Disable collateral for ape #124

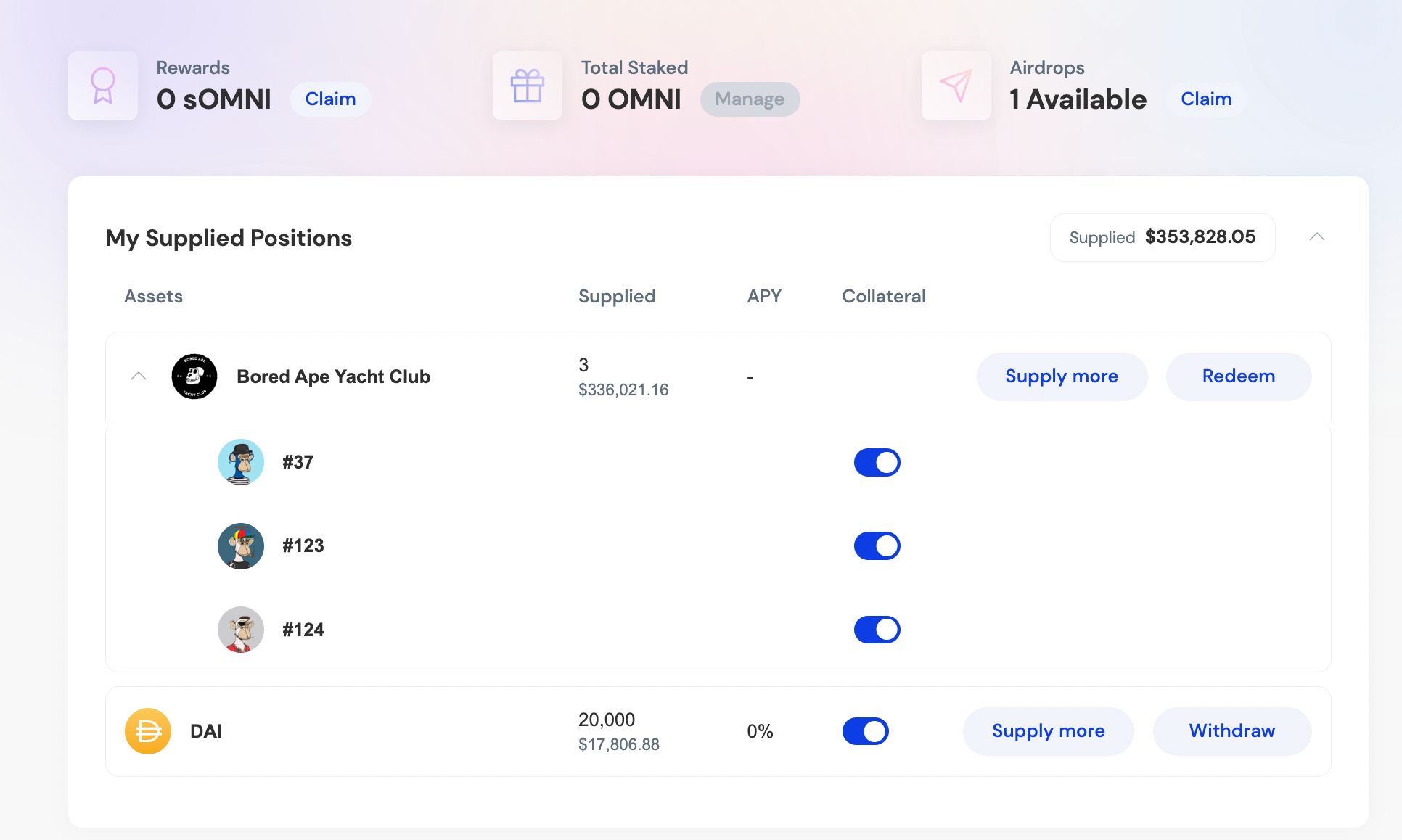point(877,630)
